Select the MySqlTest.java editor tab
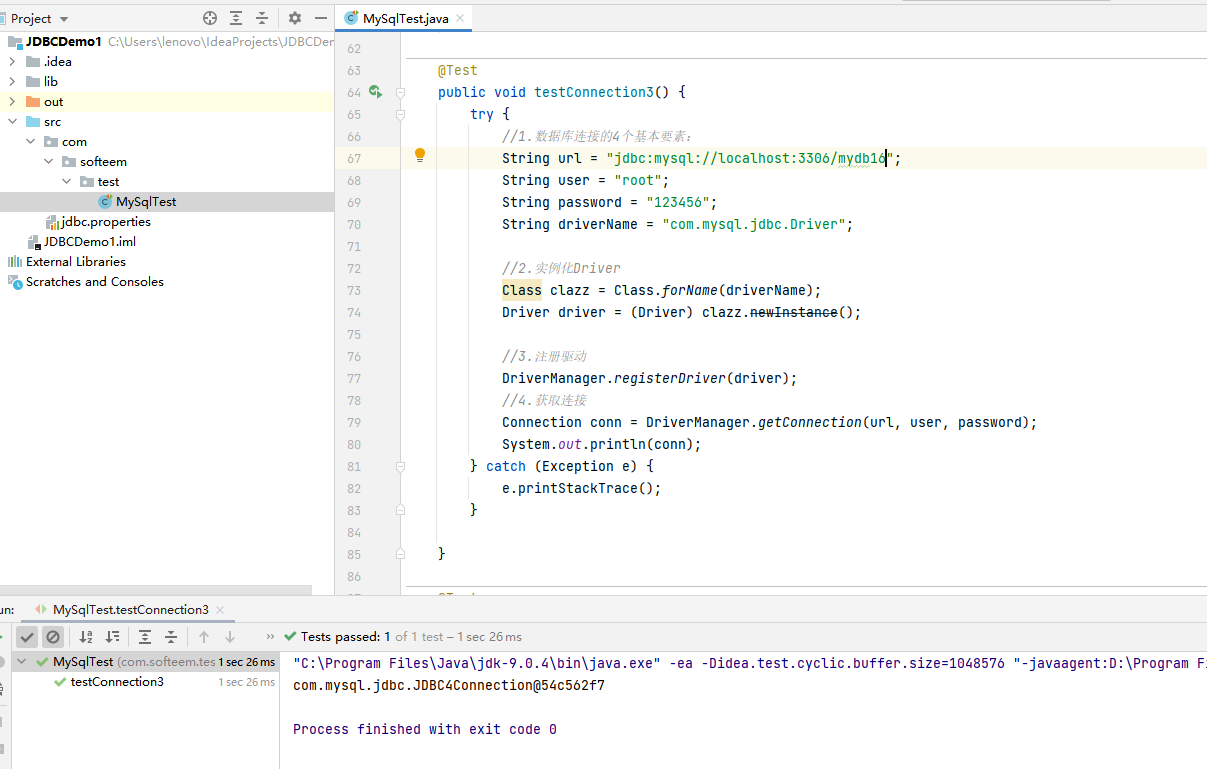The height and width of the screenshot is (769, 1207). click(x=405, y=18)
